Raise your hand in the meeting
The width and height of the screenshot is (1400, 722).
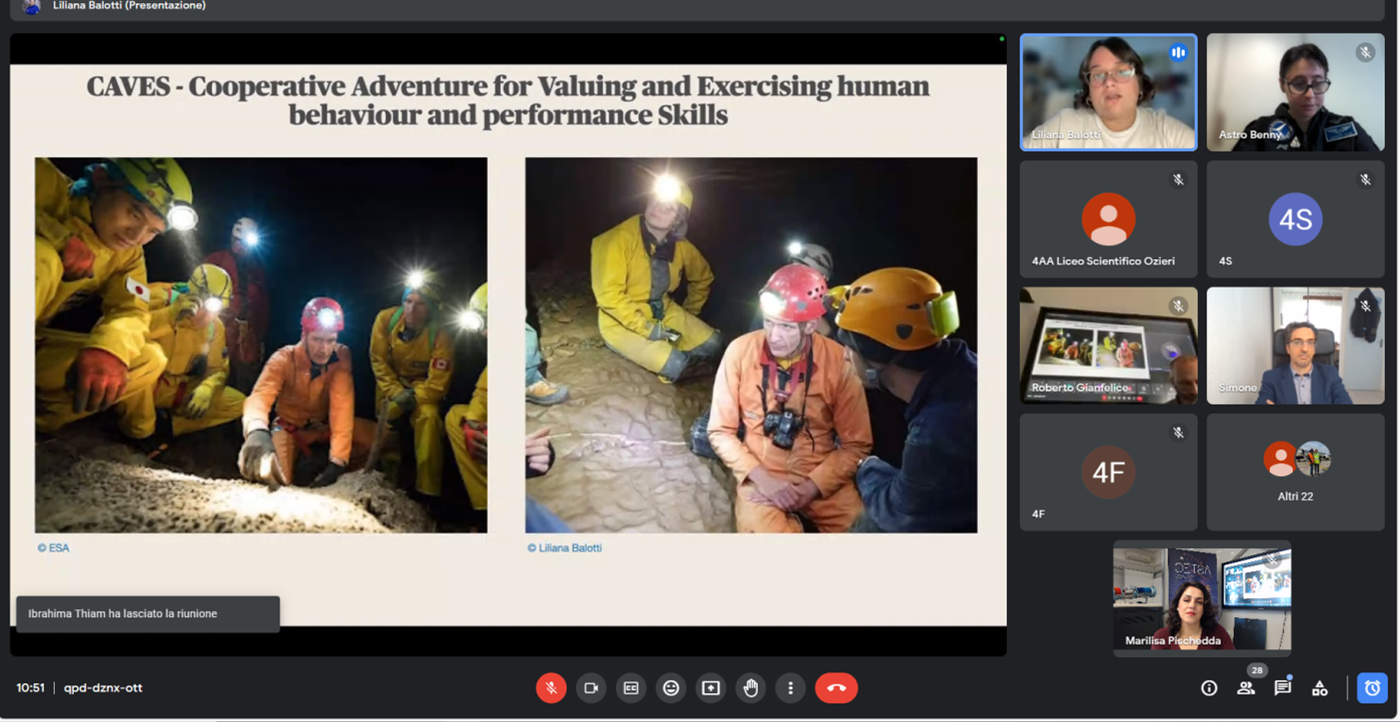[751, 688]
